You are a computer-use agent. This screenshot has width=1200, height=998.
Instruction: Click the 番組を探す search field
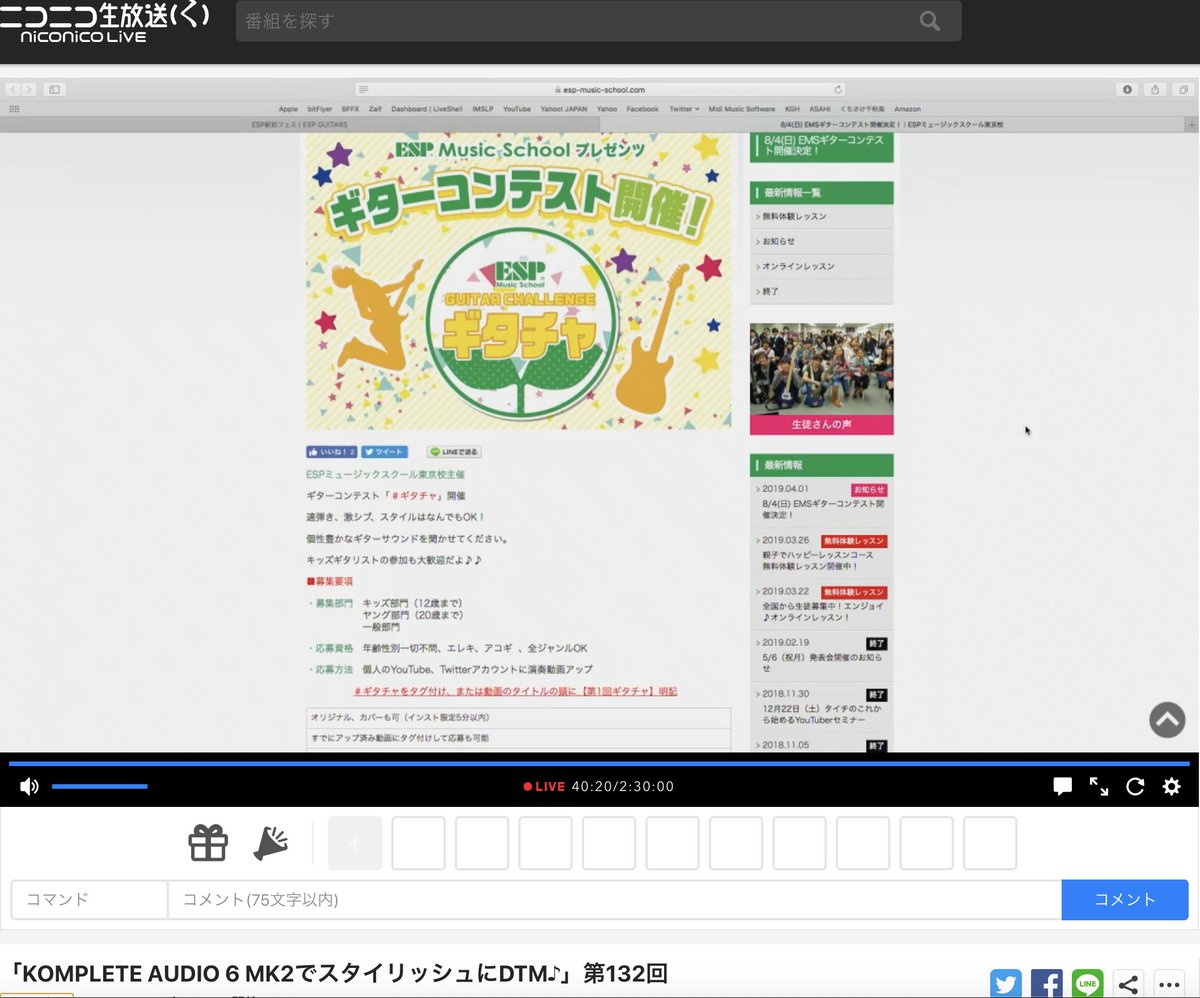(598, 21)
